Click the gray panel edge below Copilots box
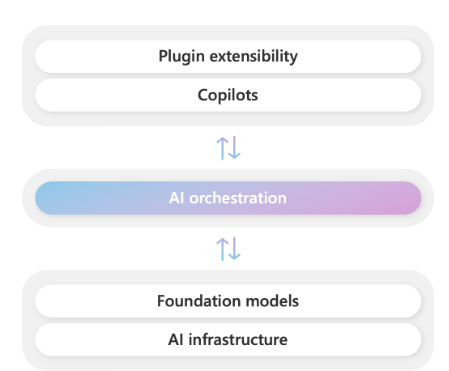Screen dimensions: 449x371 tap(228, 119)
